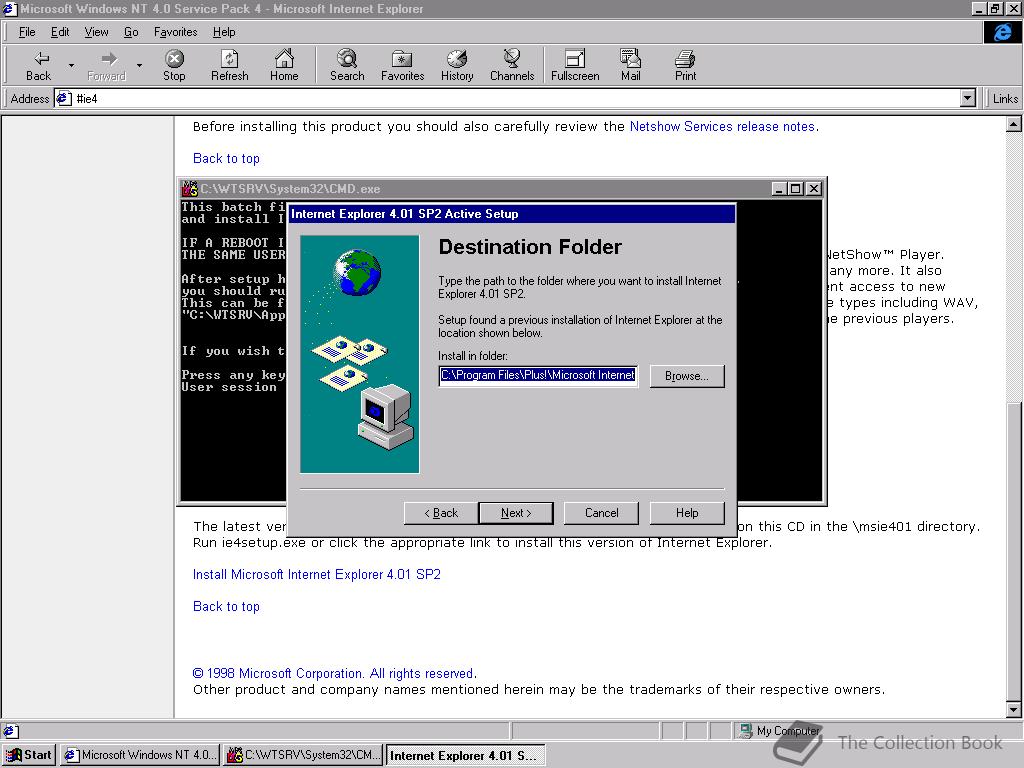Image resolution: width=1024 pixels, height=768 pixels.
Task: Cancel the Internet Explorer setup
Action: coord(601,513)
